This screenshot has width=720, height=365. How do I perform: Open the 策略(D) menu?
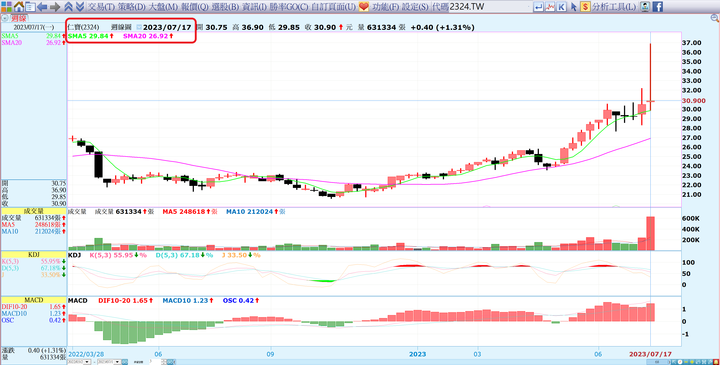click(x=132, y=6)
